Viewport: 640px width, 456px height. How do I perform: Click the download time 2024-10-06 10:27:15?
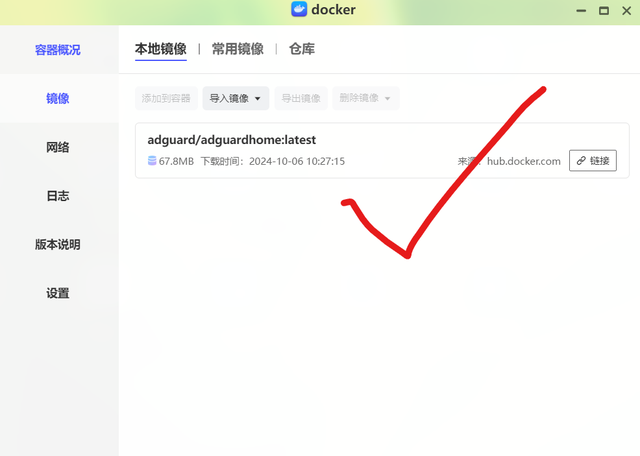point(297,161)
